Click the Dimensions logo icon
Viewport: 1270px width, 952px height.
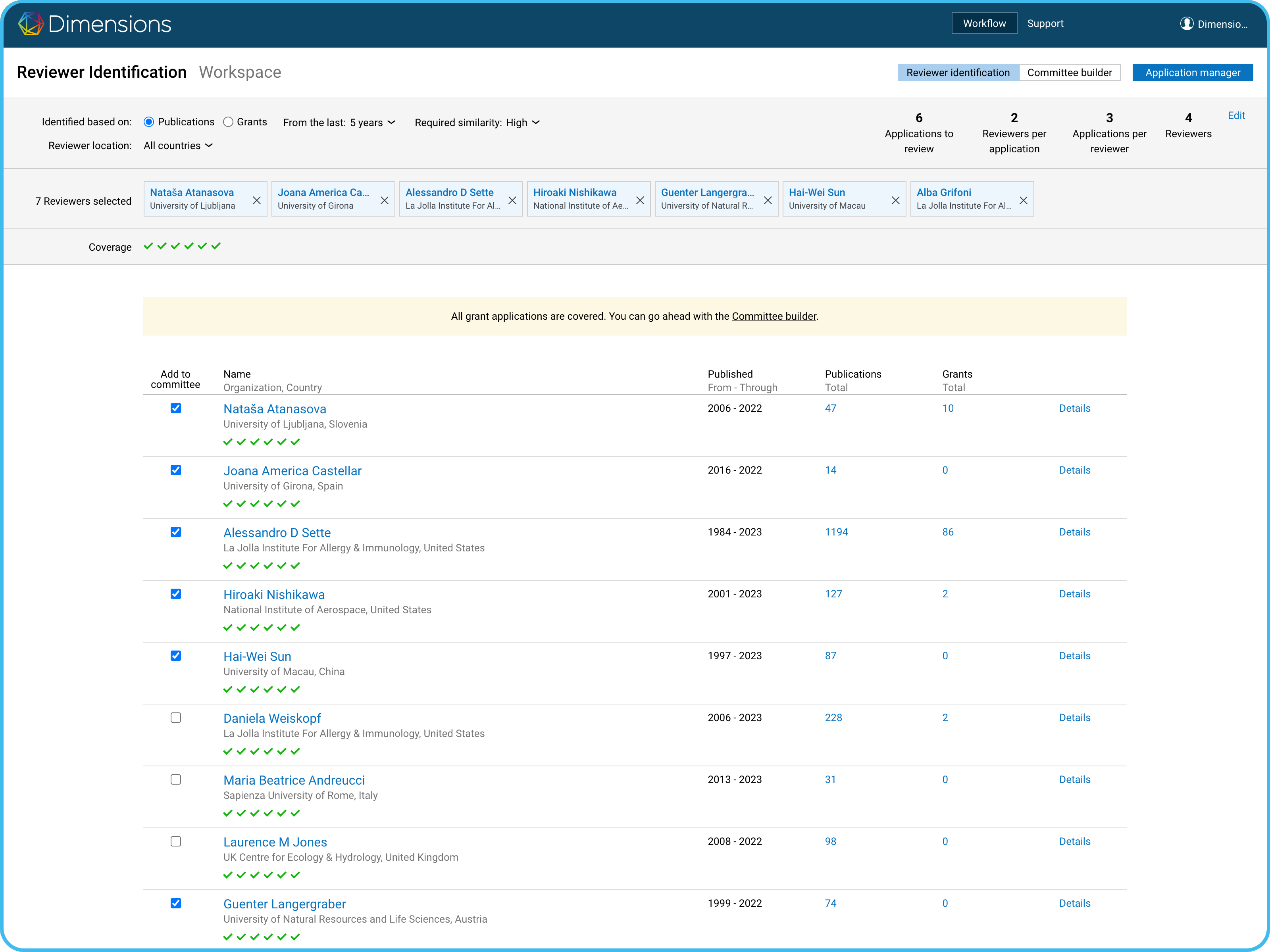pos(31,23)
